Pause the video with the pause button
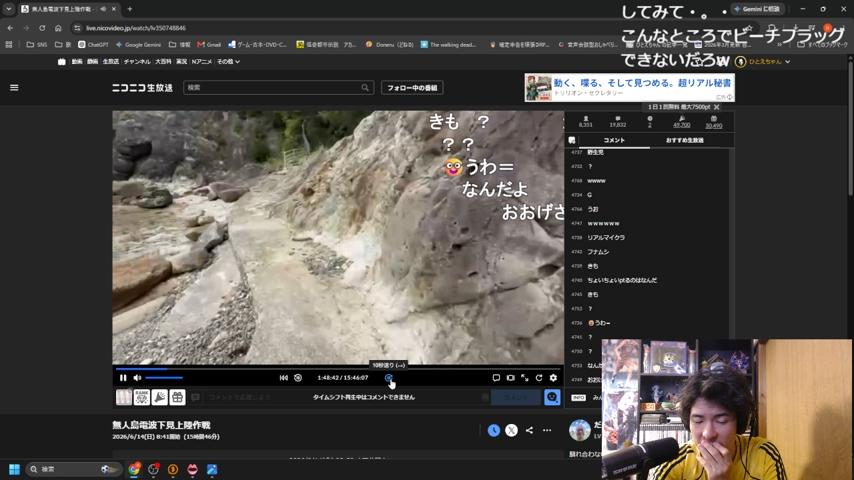Image resolution: width=854 pixels, height=480 pixels. (123, 378)
